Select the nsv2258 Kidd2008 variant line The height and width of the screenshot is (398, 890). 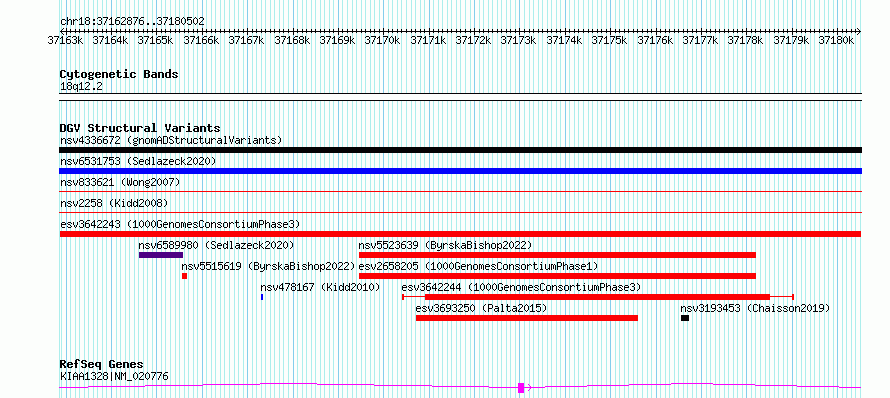(460, 213)
